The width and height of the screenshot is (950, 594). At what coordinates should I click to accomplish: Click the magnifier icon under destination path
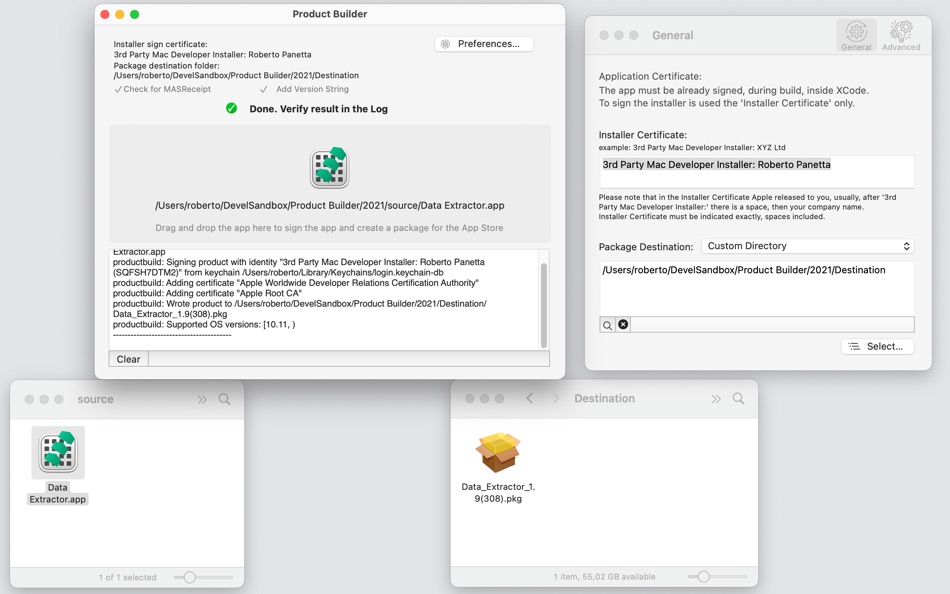(607, 325)
